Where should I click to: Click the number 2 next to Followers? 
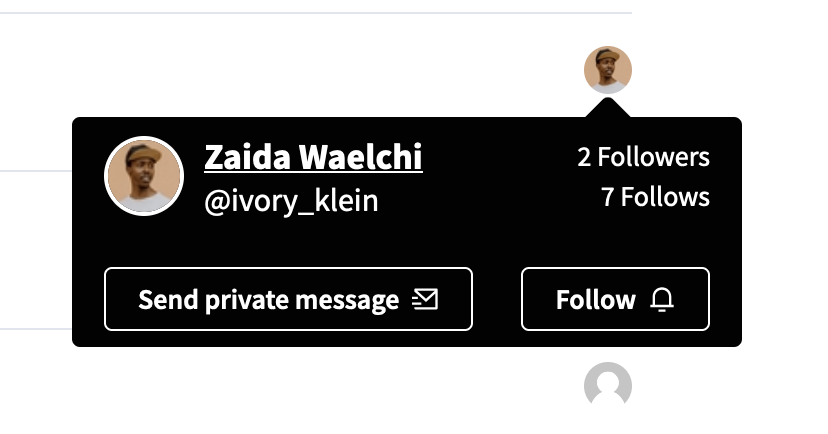[584, 157]
